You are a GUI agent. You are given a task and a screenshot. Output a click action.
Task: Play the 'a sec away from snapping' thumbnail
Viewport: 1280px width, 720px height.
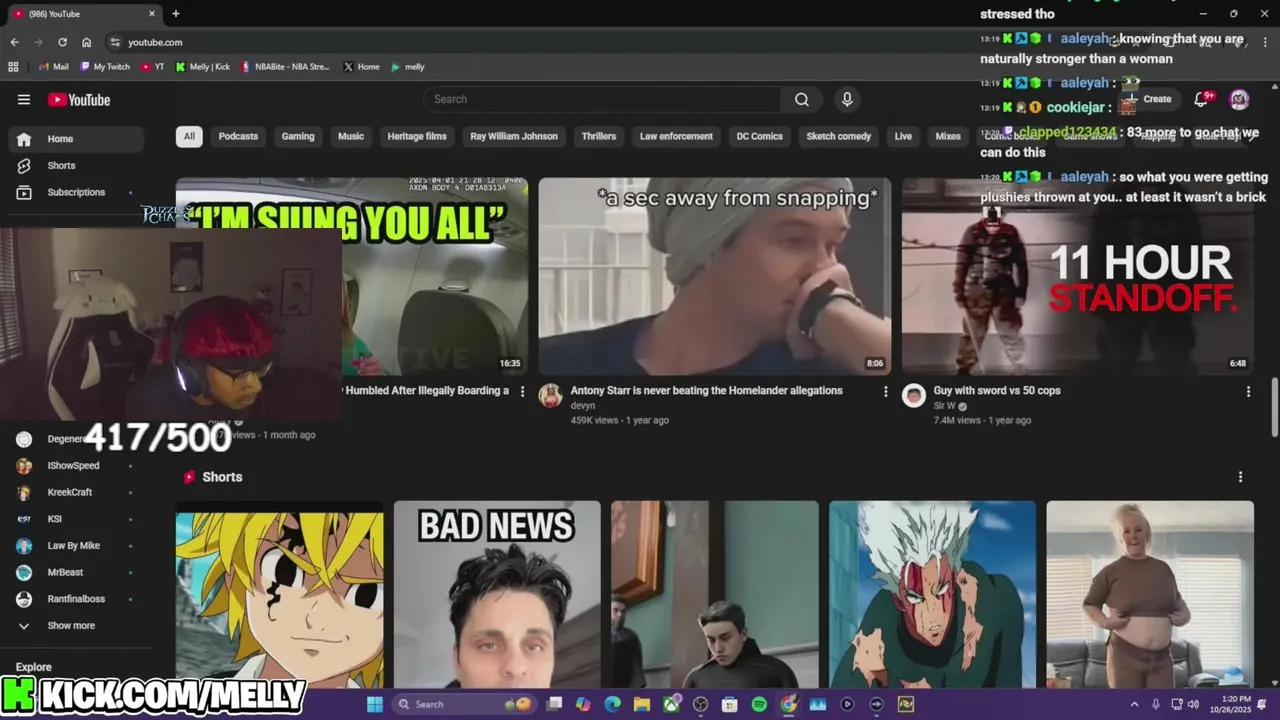[714, 276]
